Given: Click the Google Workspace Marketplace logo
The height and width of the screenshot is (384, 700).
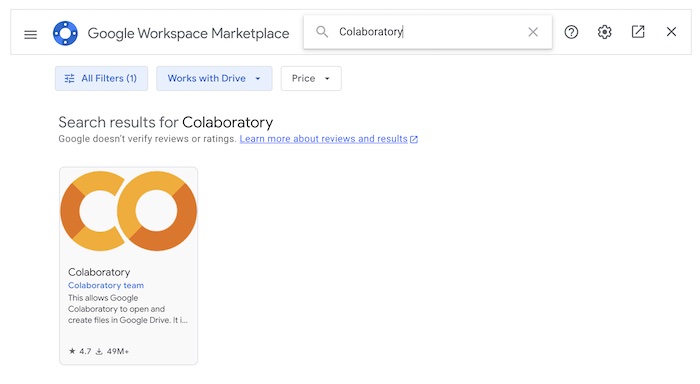Looking at the screenshot, I should (65, 33).
